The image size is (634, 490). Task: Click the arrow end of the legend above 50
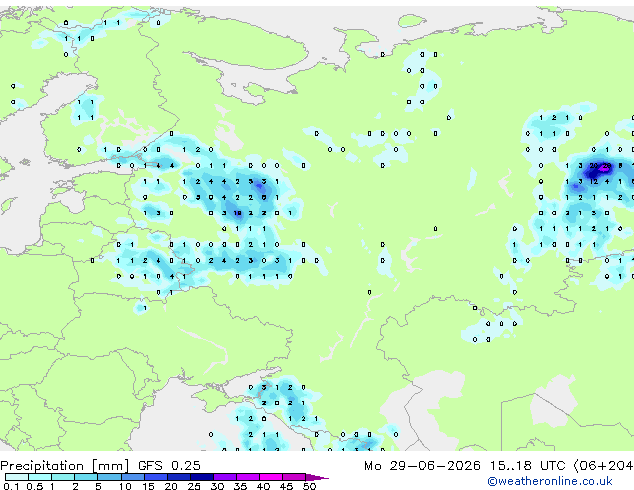click(317, 477)
